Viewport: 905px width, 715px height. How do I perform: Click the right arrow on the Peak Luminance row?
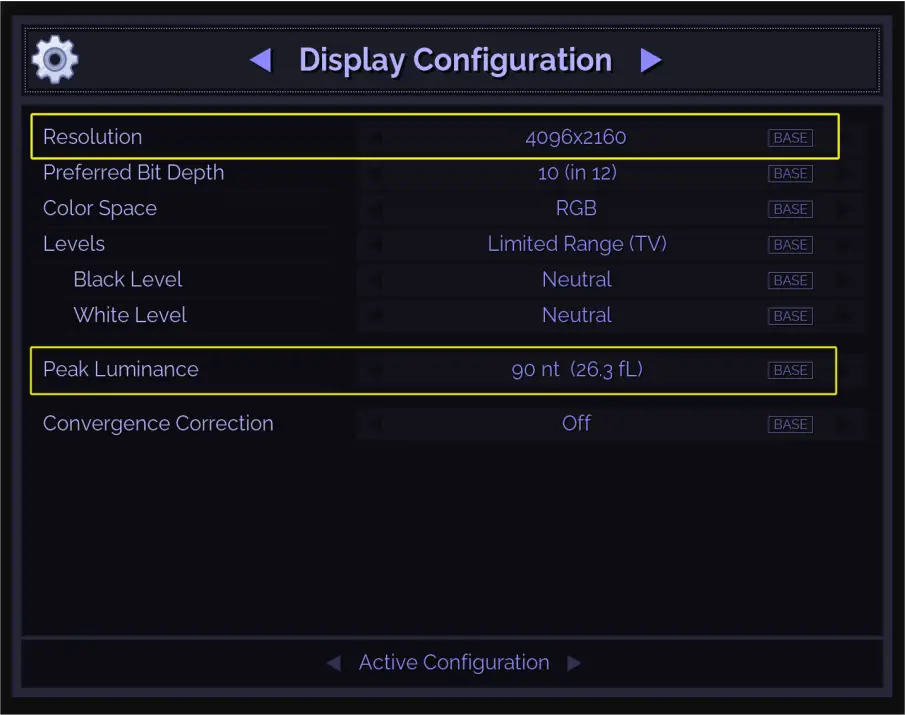click(x=850, y=369)
